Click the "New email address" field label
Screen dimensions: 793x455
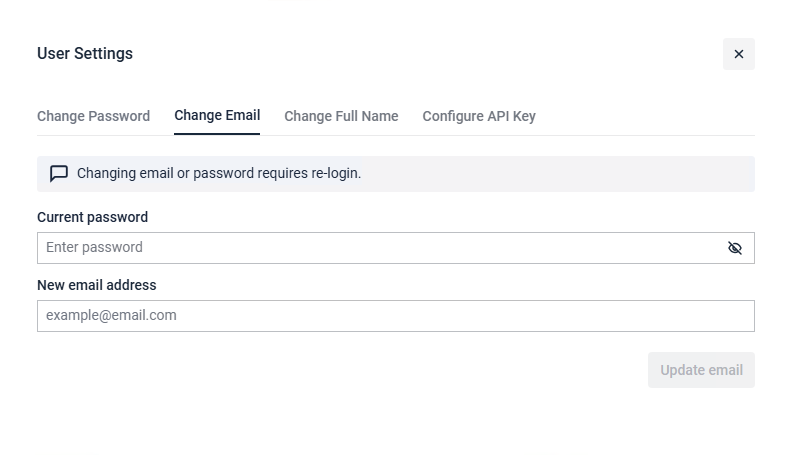pyautogui.click(x=97, y=285)
